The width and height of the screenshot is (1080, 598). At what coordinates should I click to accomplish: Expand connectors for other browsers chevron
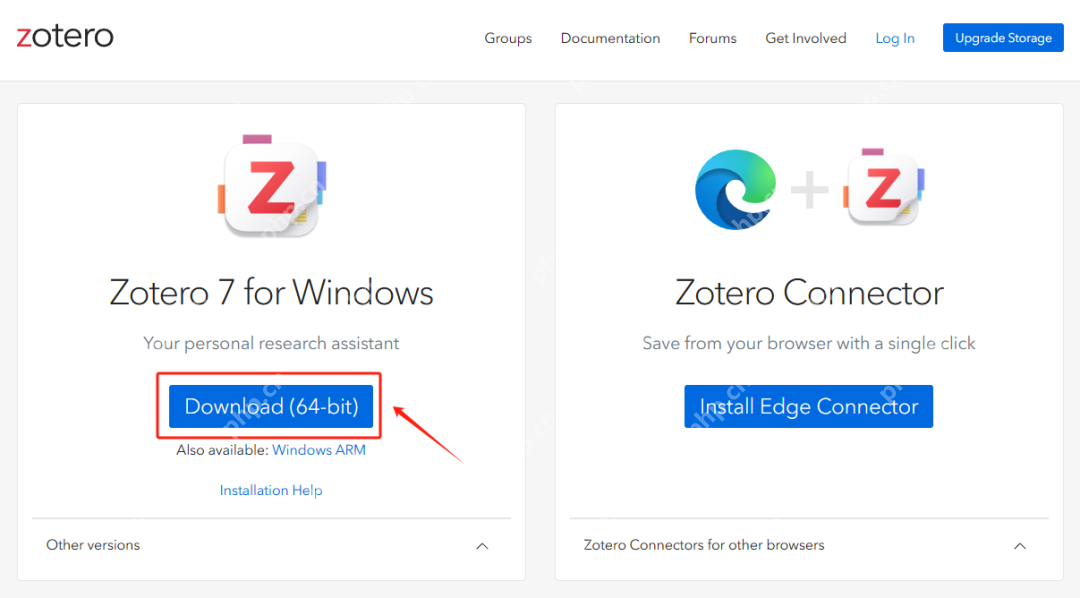pyautogui.click(x=1020, y=546)
